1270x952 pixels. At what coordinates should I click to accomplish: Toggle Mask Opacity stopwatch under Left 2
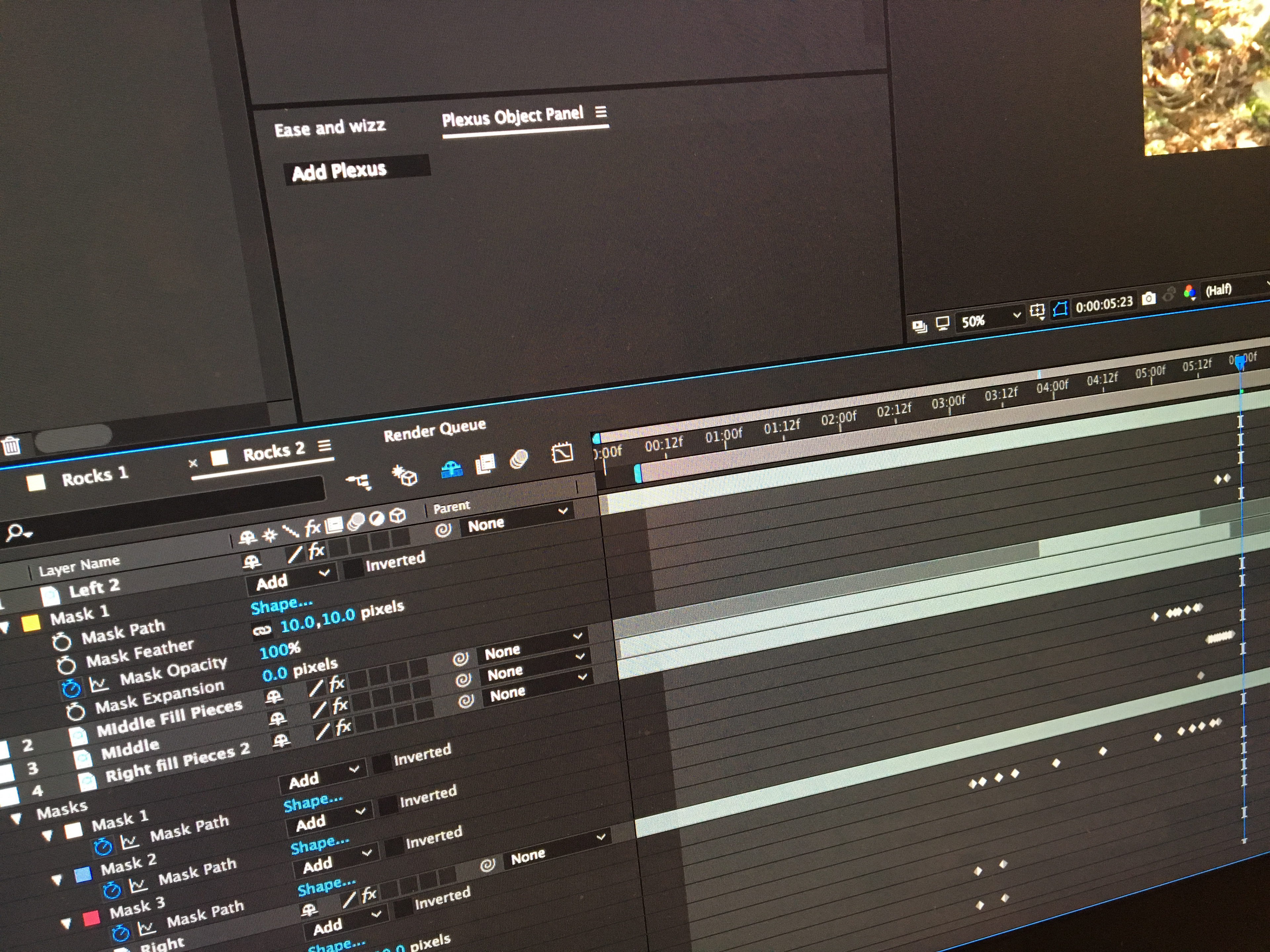[71, 689]
